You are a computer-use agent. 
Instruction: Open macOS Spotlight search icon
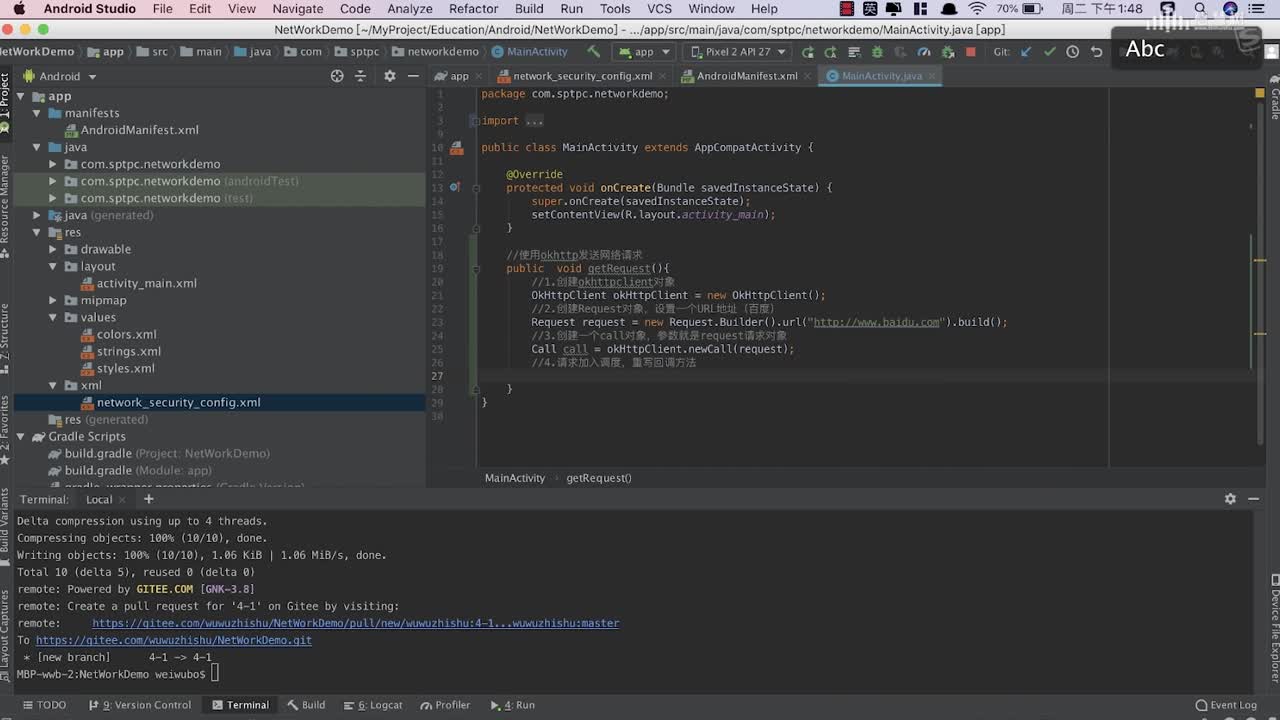click(1200, 9)
